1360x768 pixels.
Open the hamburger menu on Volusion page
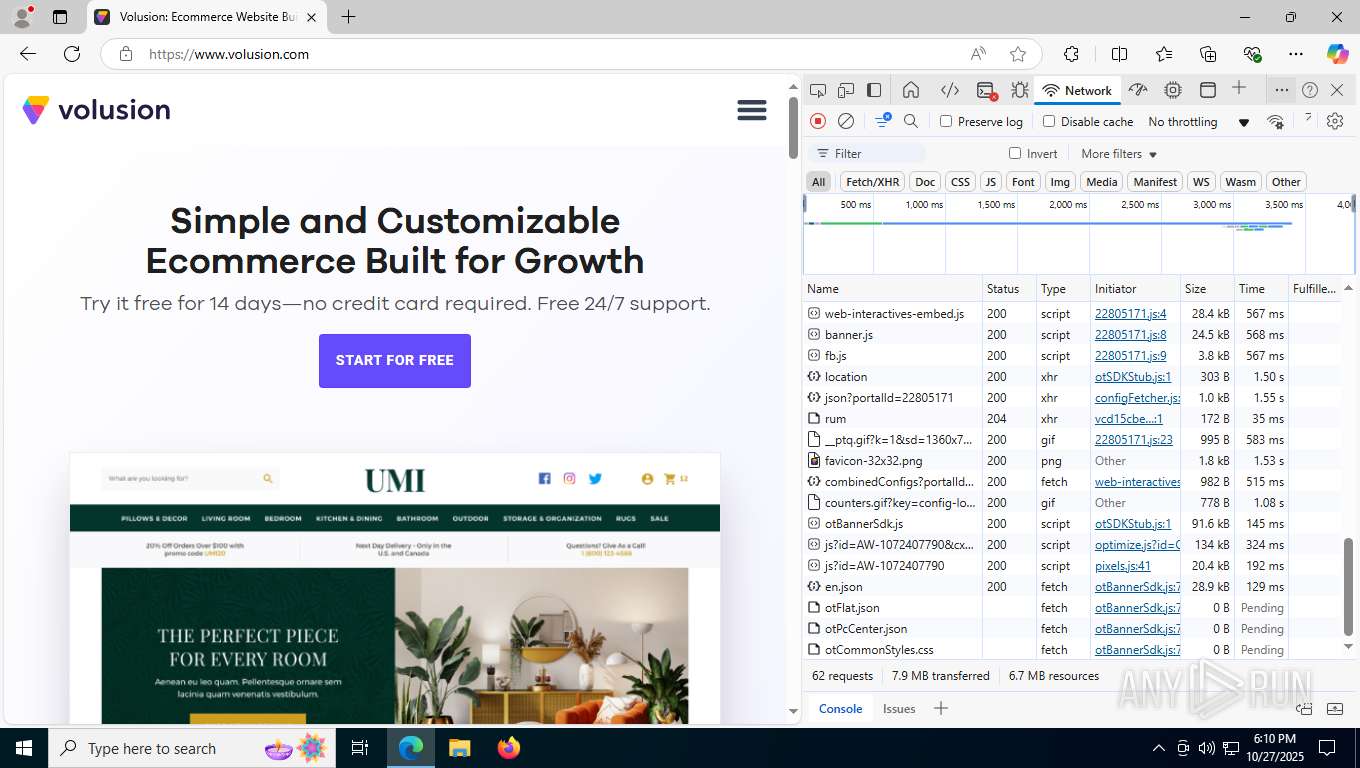tap(752, 110)
